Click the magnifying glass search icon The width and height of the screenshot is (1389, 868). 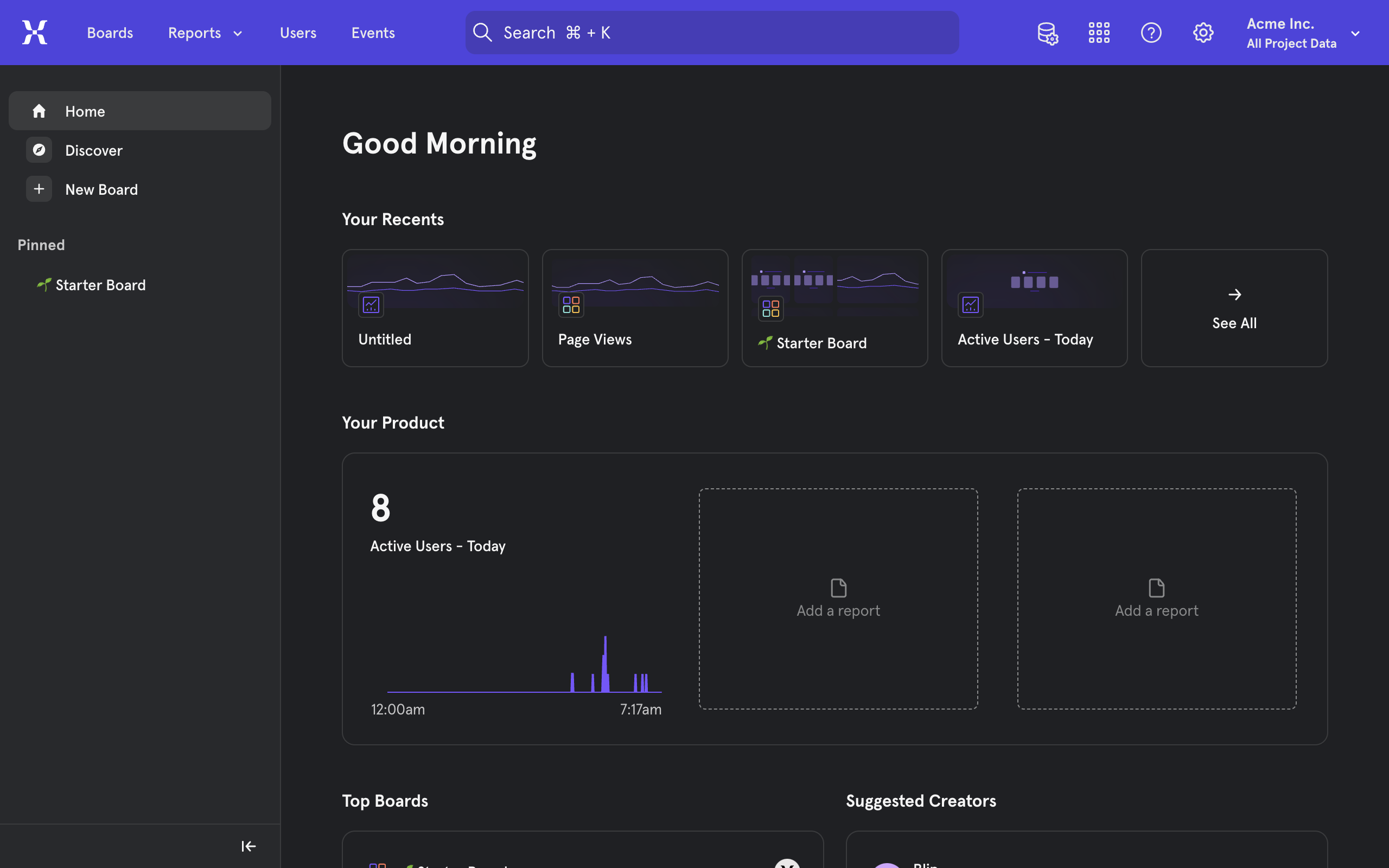pos(482,32)
